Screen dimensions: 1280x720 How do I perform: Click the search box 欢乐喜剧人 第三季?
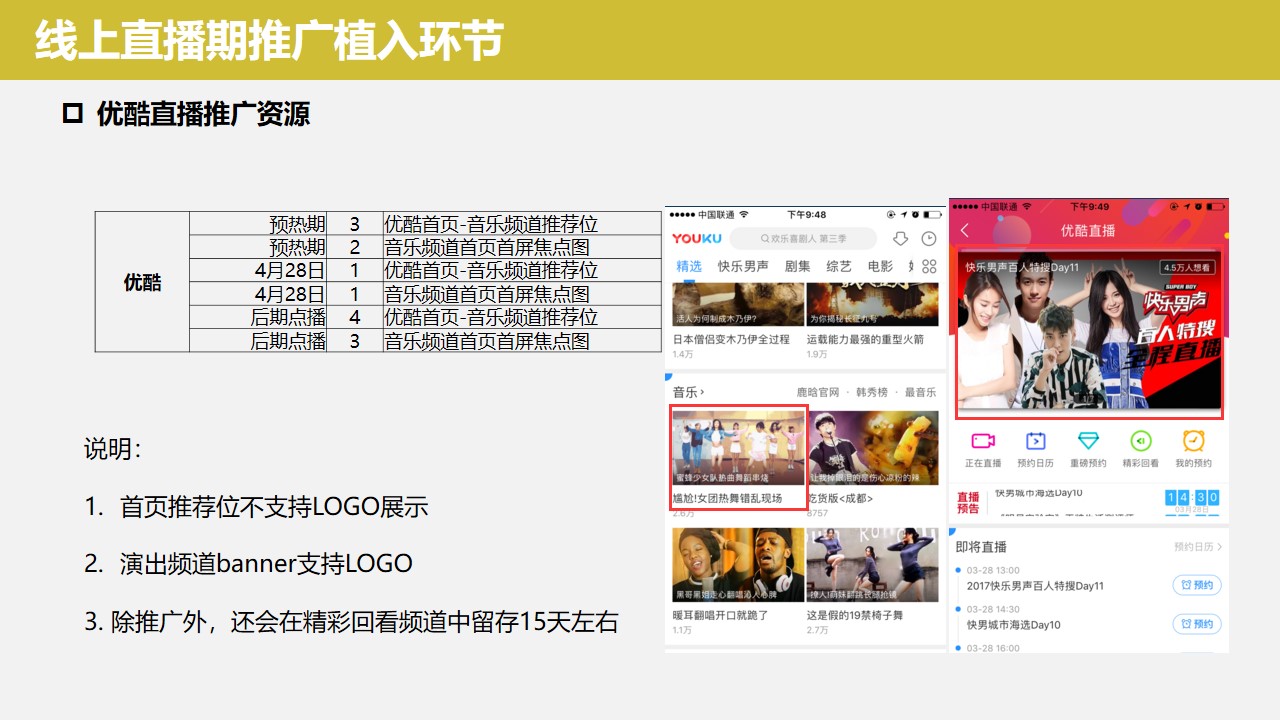click(x=803, y=239)
